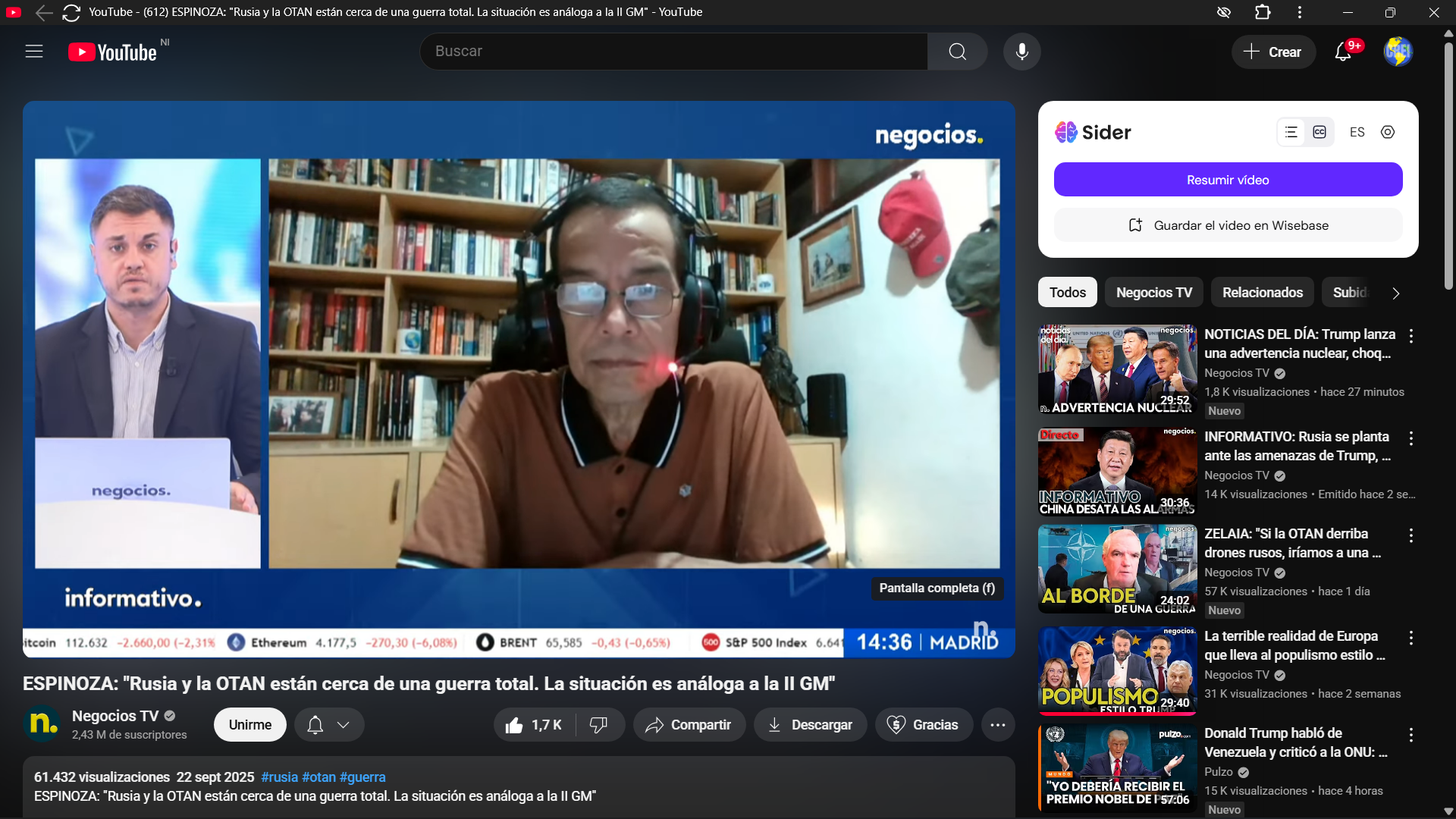Toggle Sider subtitles CC view

pos(1319,132)
